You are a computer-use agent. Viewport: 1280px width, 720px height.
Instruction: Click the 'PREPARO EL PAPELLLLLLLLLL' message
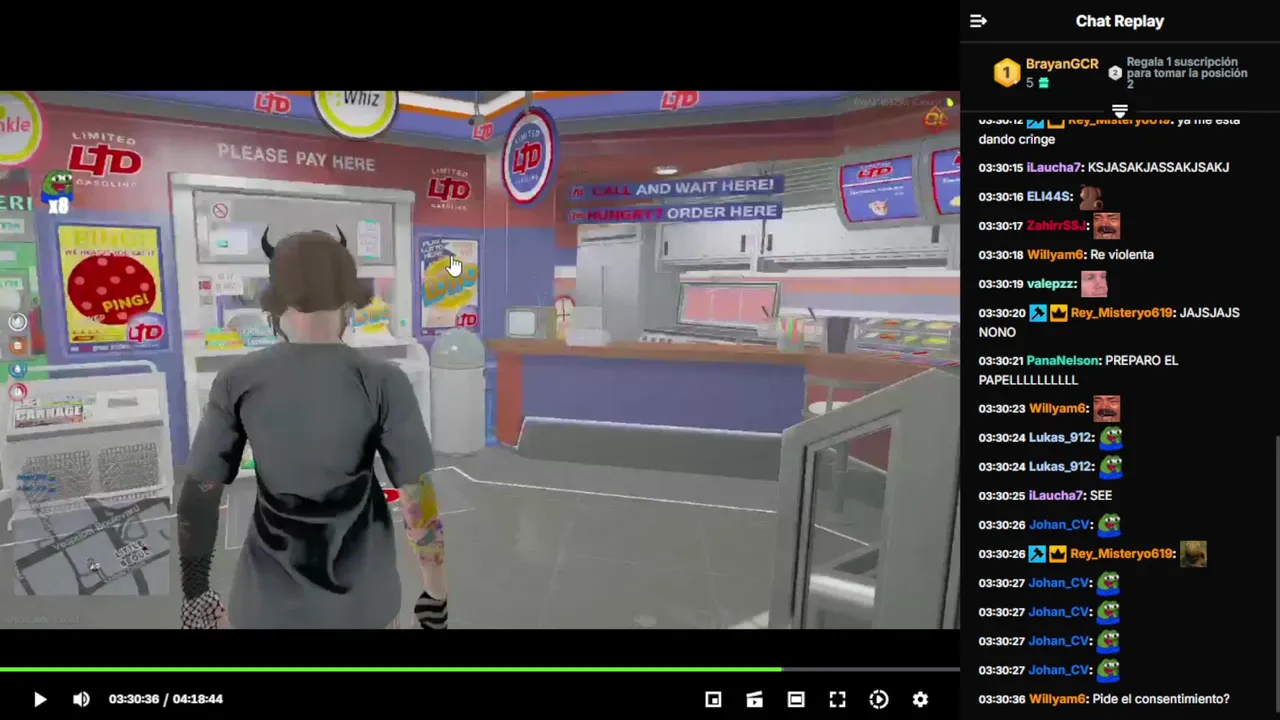1078,370
